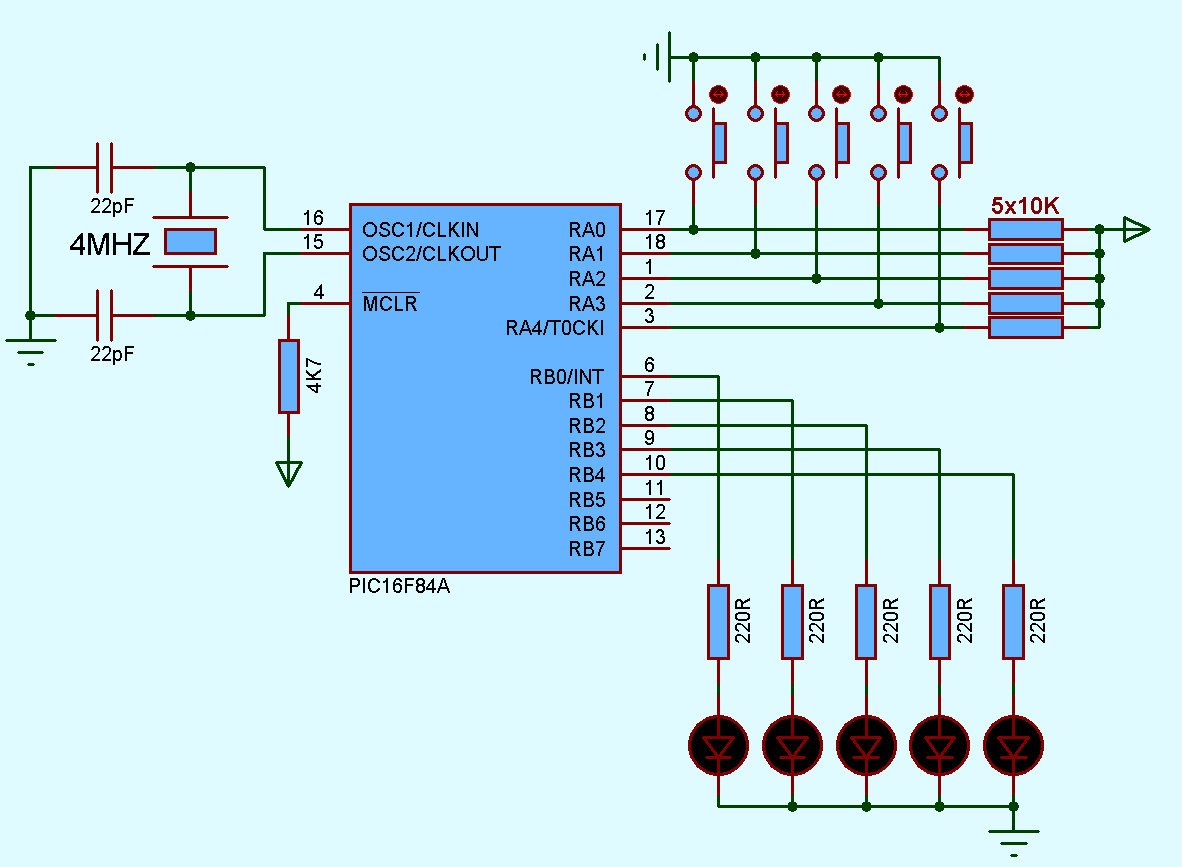Click the PIC16F84A part label text
The width and height of the screenshot is (1182, 867).
[x=398, y=586]
